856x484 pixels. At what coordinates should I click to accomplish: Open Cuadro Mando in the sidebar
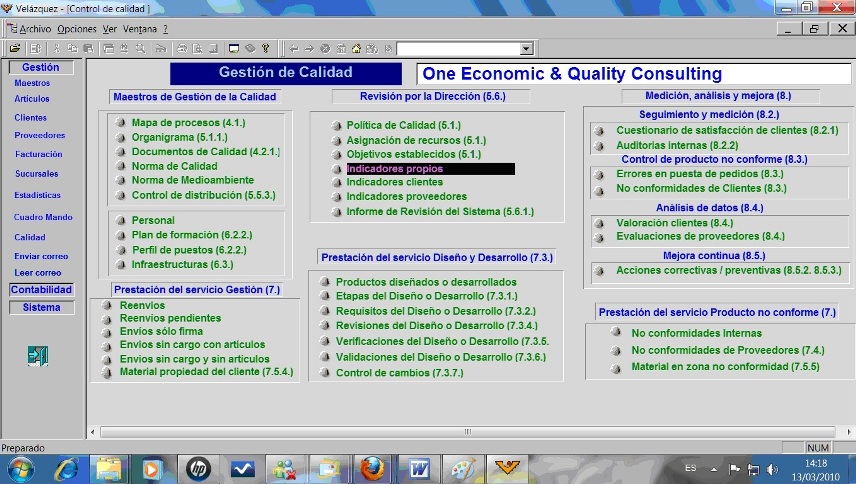pos(43,217)
